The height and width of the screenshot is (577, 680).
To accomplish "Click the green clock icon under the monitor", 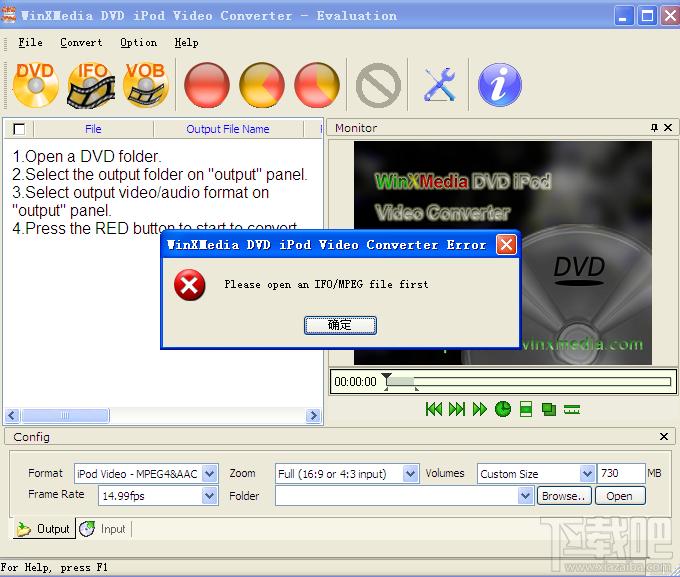I will (503, 409).
